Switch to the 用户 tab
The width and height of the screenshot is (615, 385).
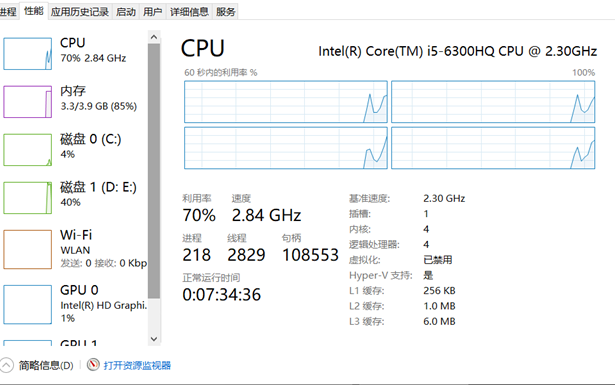pyautogui.click(x=153, y=12)
